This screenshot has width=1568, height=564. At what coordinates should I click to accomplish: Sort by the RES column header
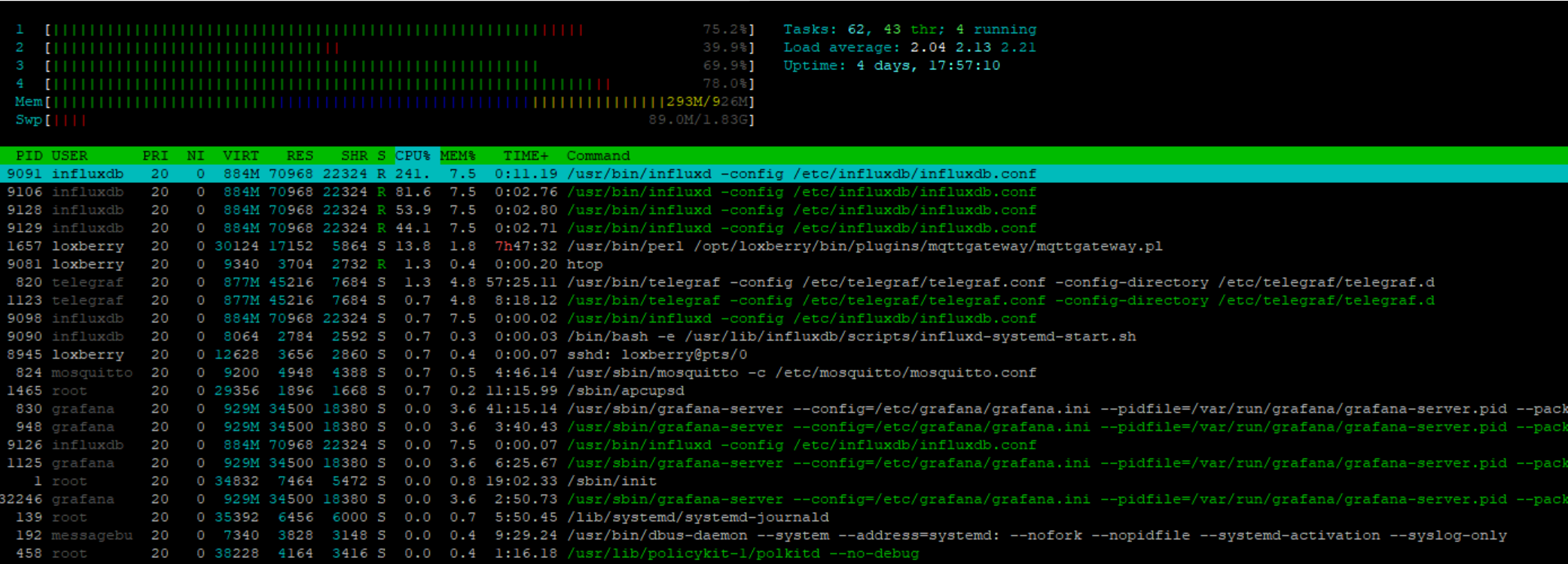[x=300, y=156]
